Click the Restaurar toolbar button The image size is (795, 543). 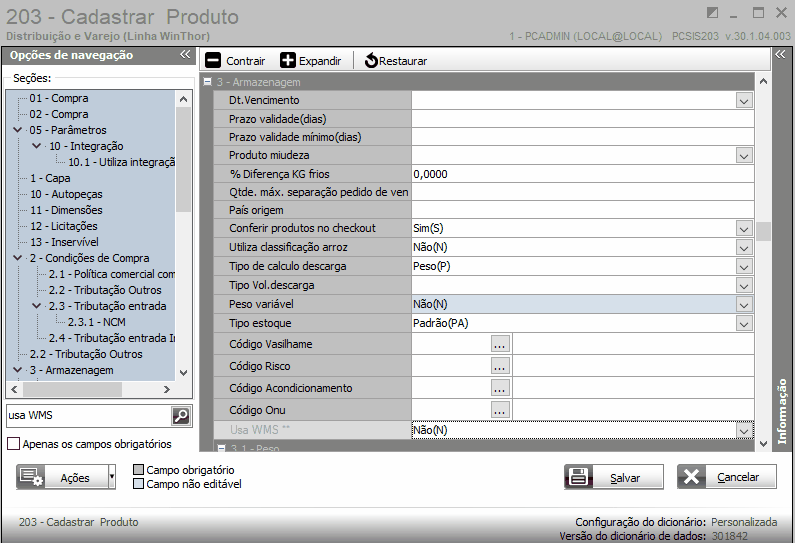(395, 61)
